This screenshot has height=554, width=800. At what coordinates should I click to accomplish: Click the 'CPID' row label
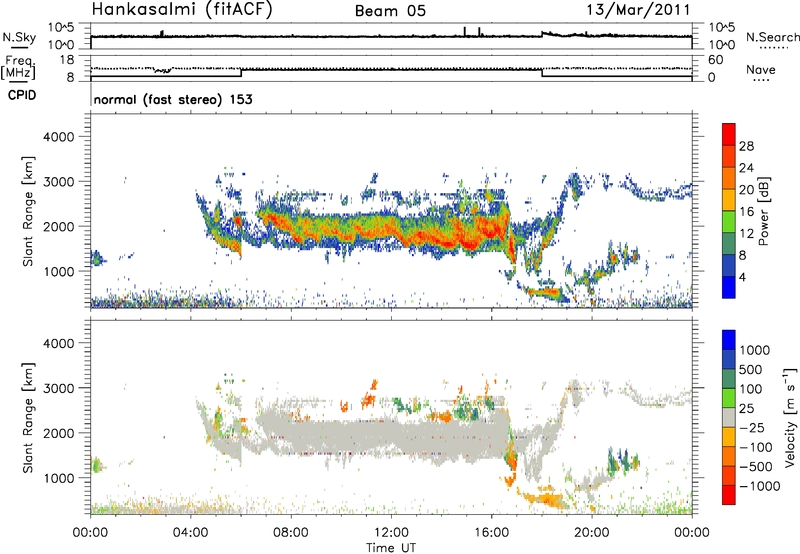pyautogui.click(x=22, y=95)
